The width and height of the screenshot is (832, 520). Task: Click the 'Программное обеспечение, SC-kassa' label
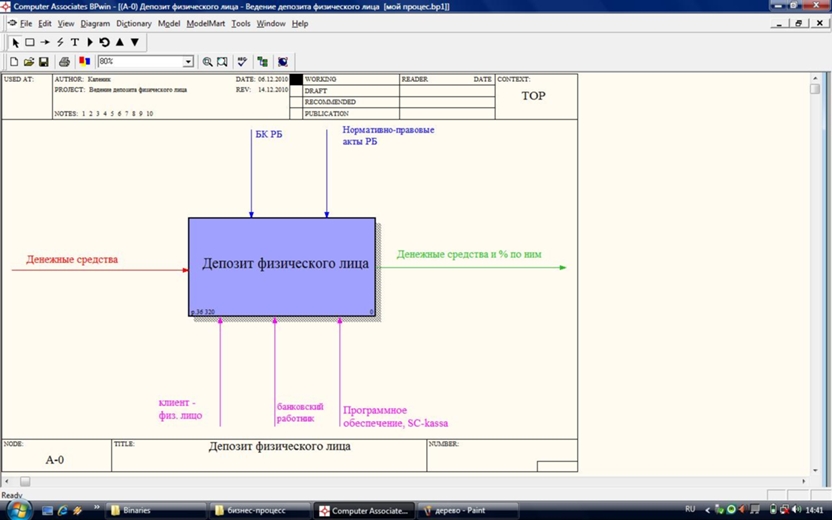395,417
